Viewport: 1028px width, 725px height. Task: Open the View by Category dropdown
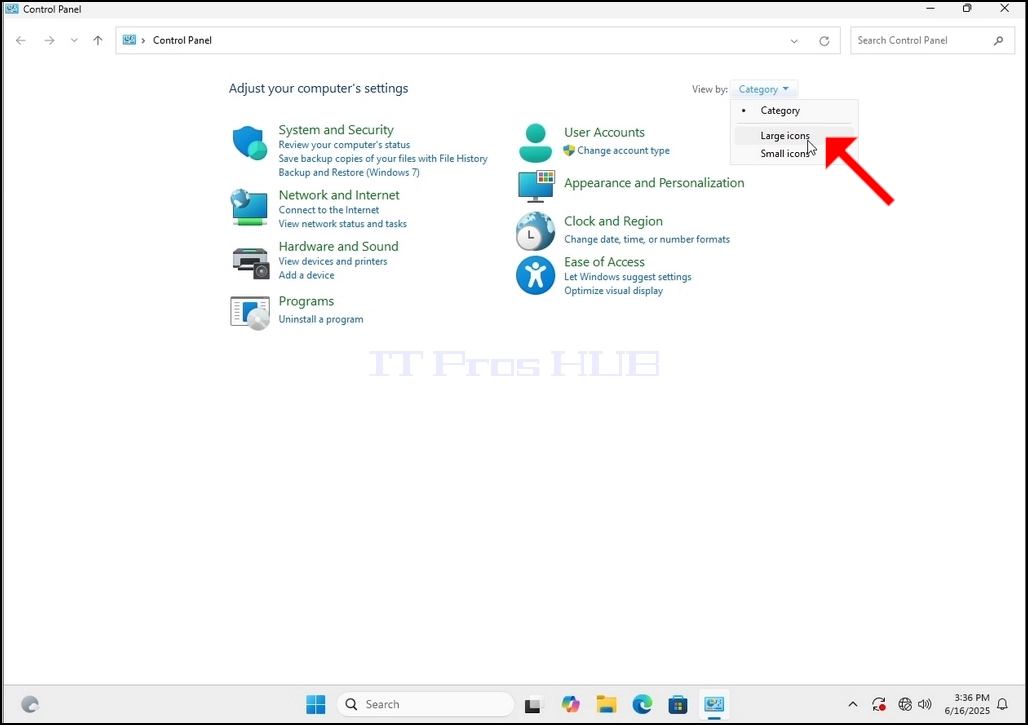[763, 89]
